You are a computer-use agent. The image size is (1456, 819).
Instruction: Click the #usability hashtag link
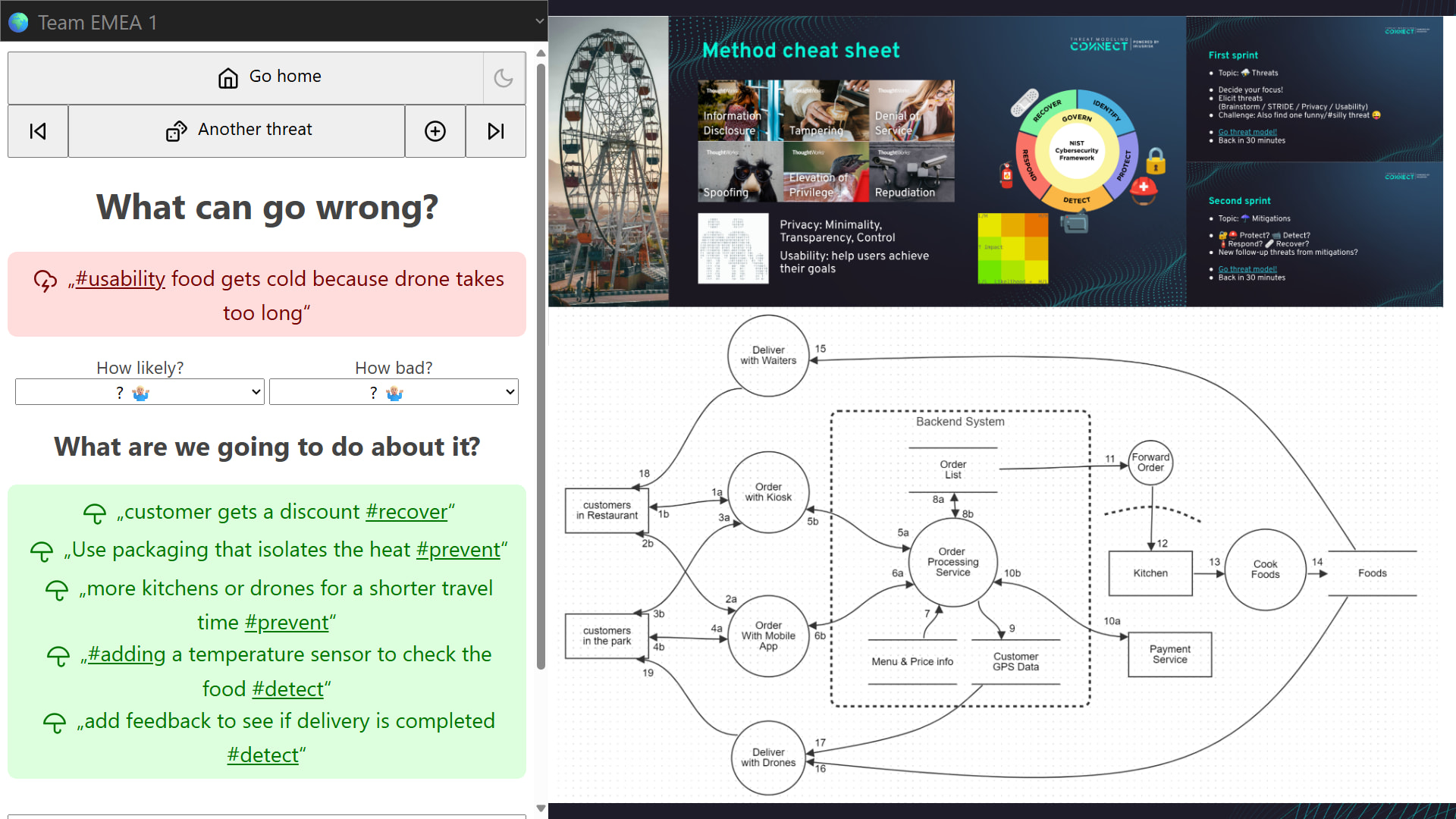(120, 279)
